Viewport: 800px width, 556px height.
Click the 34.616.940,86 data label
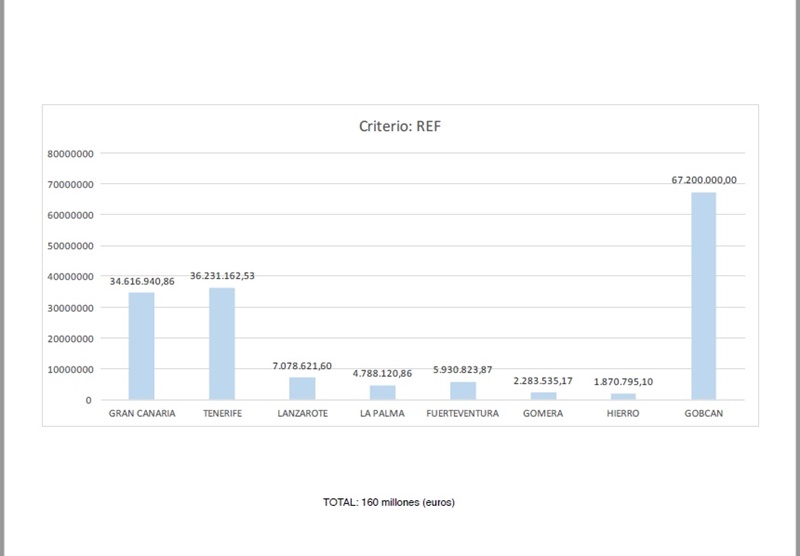tap(142, 281)
